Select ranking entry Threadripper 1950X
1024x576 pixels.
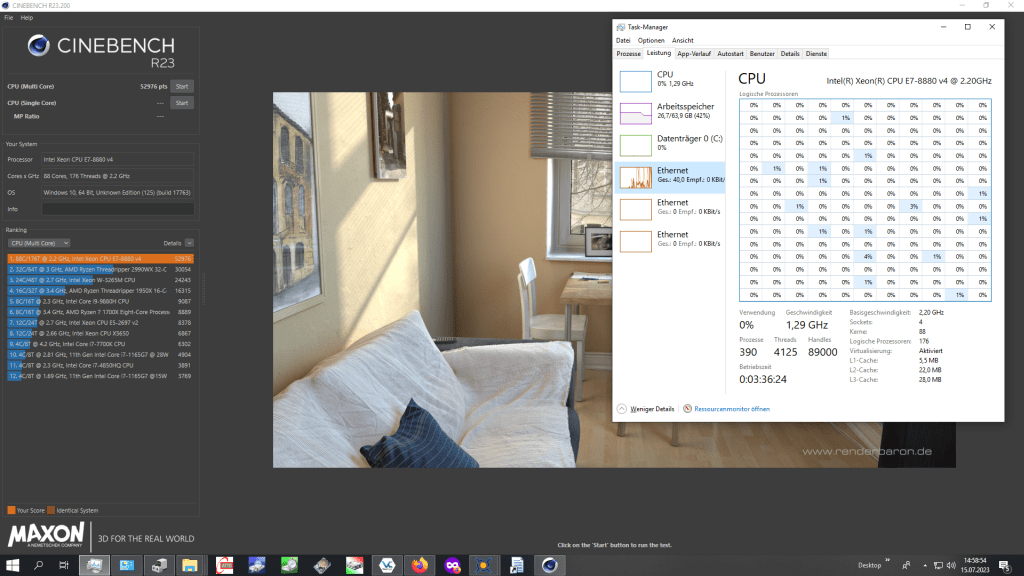[101, 291]
